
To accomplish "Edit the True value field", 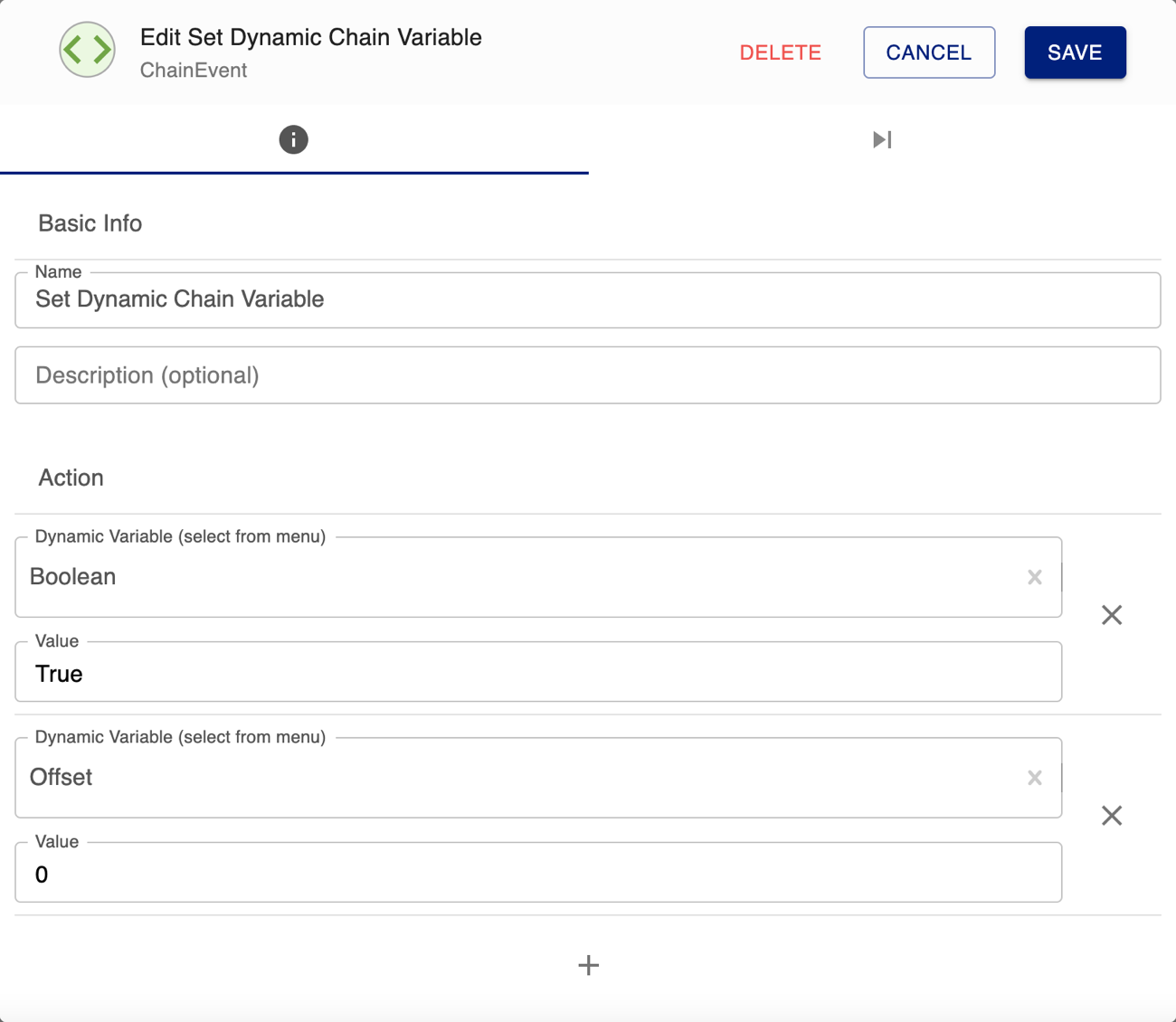I will [x=538, y=672].
